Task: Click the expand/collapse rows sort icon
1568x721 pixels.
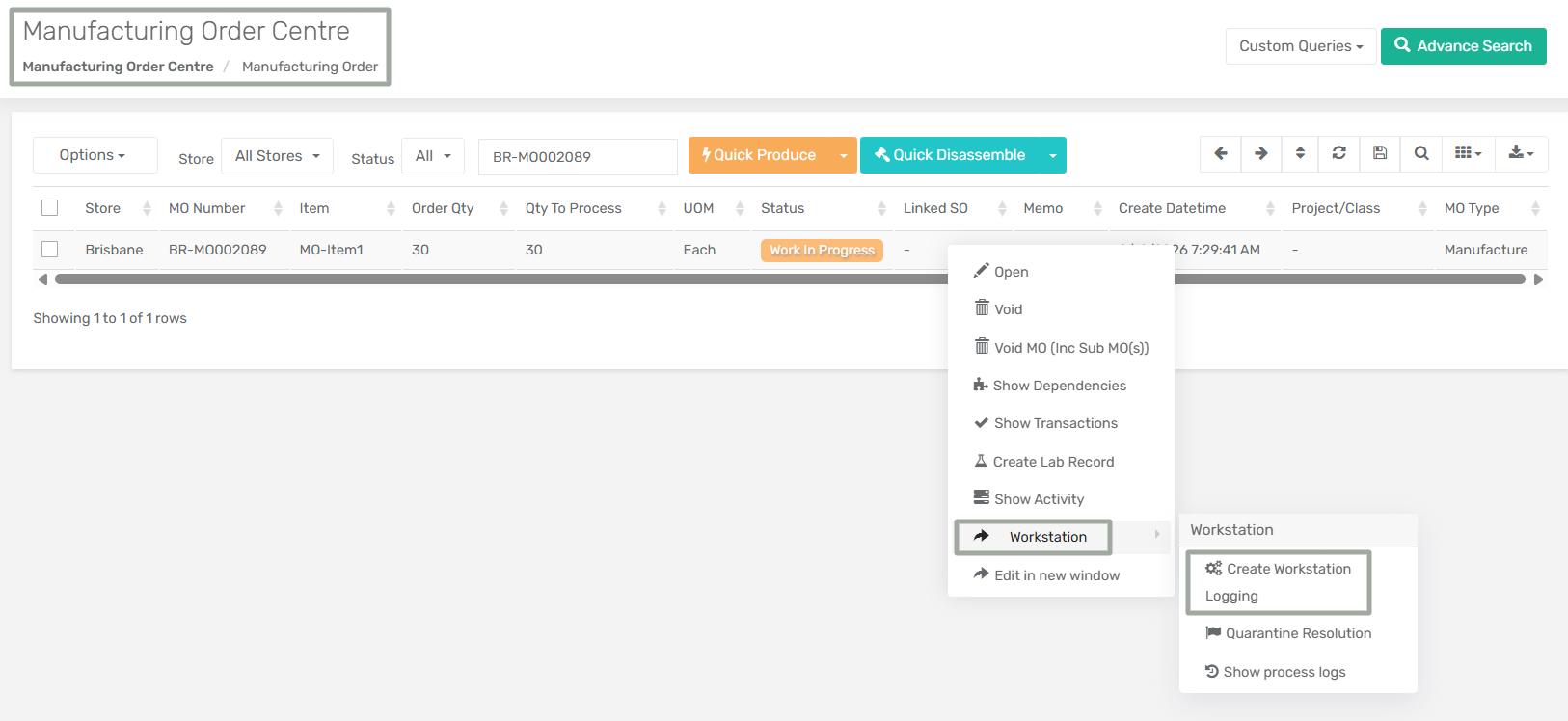Action: 1300,153
